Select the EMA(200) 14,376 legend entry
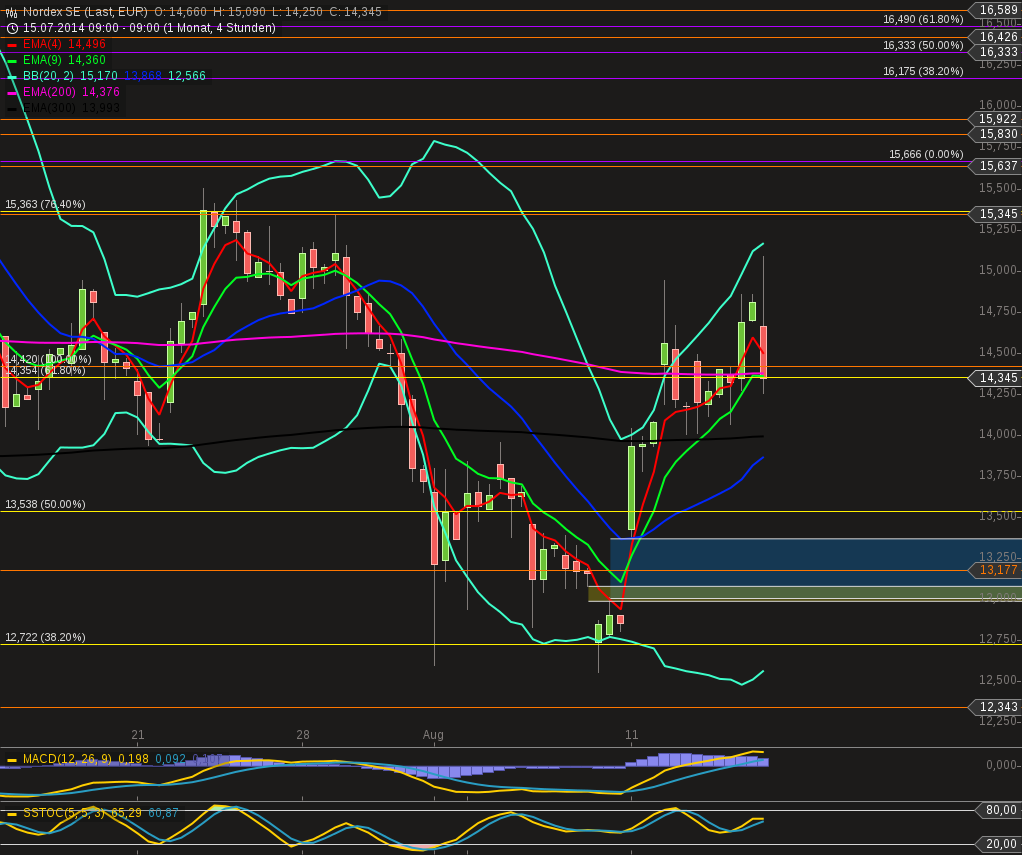Image resolution: width=1022 pixels, height=855 pixels. [71, 92]
